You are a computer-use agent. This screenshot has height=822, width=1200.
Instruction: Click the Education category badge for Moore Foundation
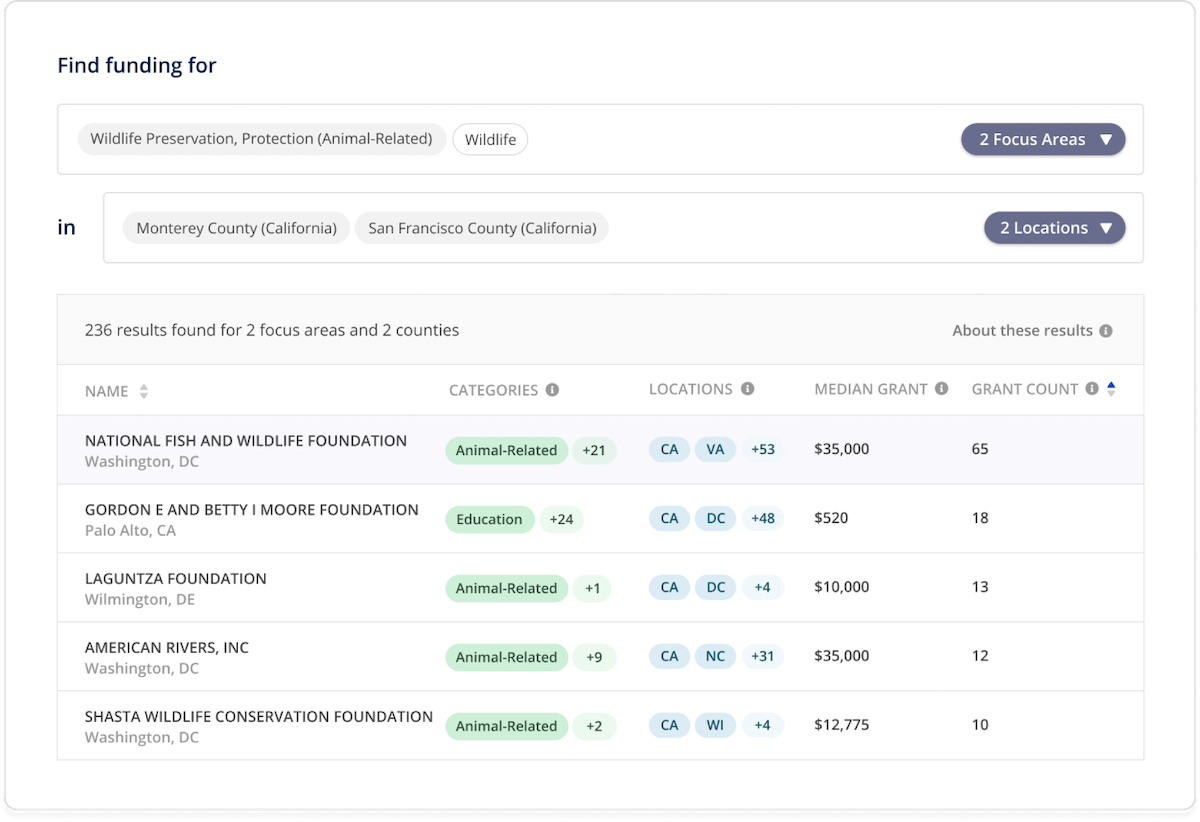pyautogui.click(x=490, y=519)
